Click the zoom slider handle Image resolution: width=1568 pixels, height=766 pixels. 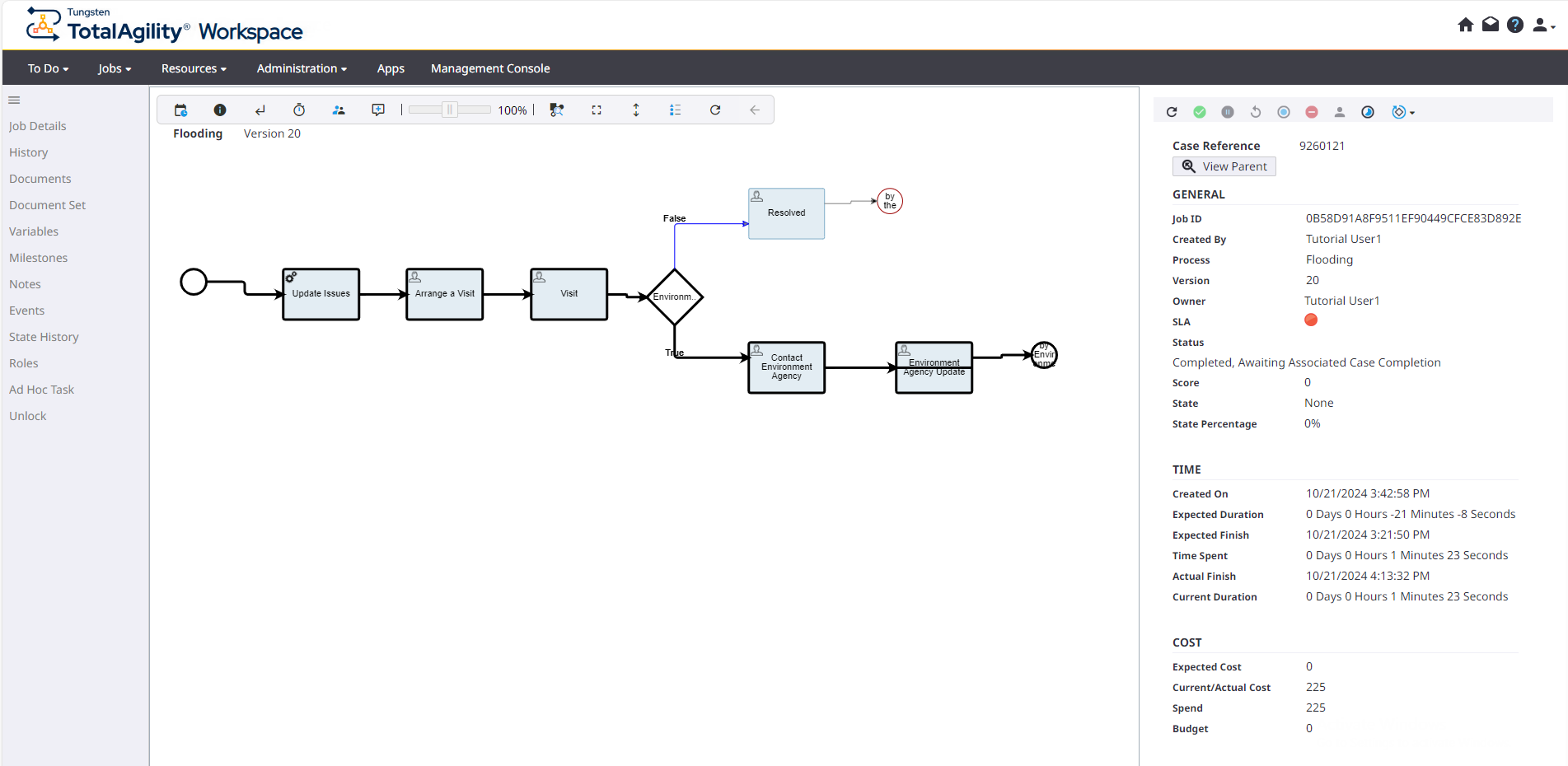450,110
